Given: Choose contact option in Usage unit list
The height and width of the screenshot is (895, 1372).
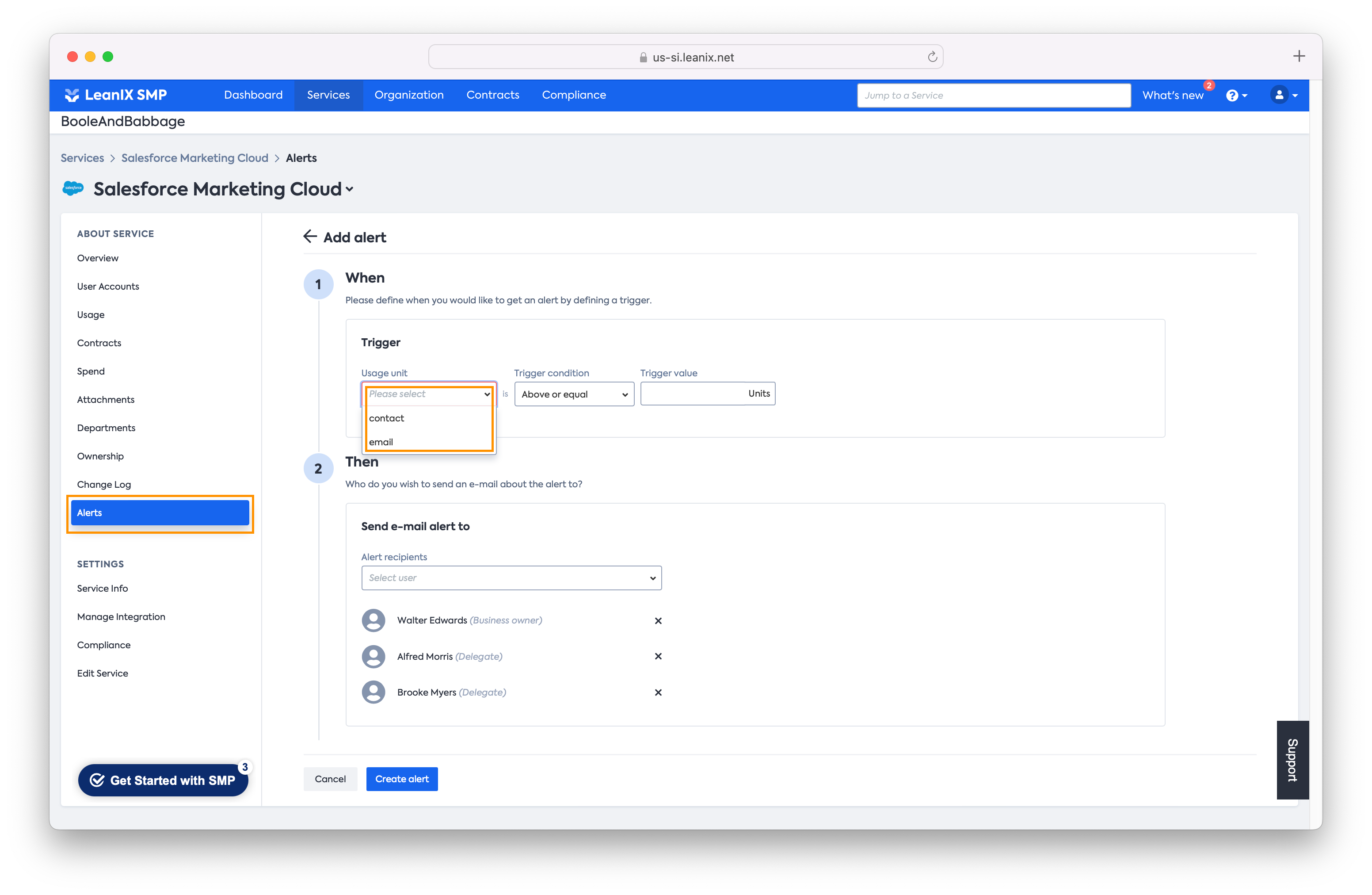Looking at the screenshot, I should (428, 418).
